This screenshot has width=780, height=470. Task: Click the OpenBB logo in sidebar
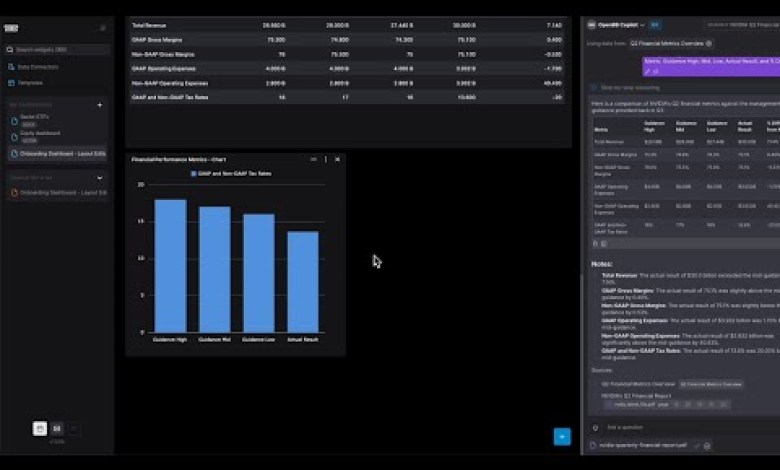(x=11, y=28)
